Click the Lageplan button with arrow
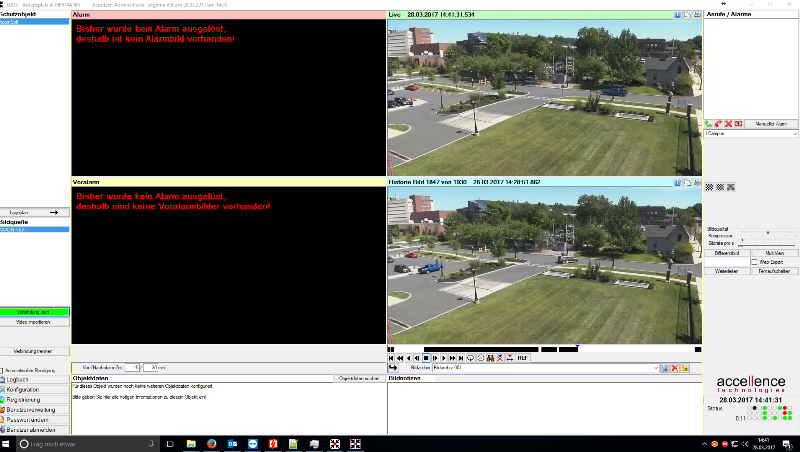 [x=34, y=212]
